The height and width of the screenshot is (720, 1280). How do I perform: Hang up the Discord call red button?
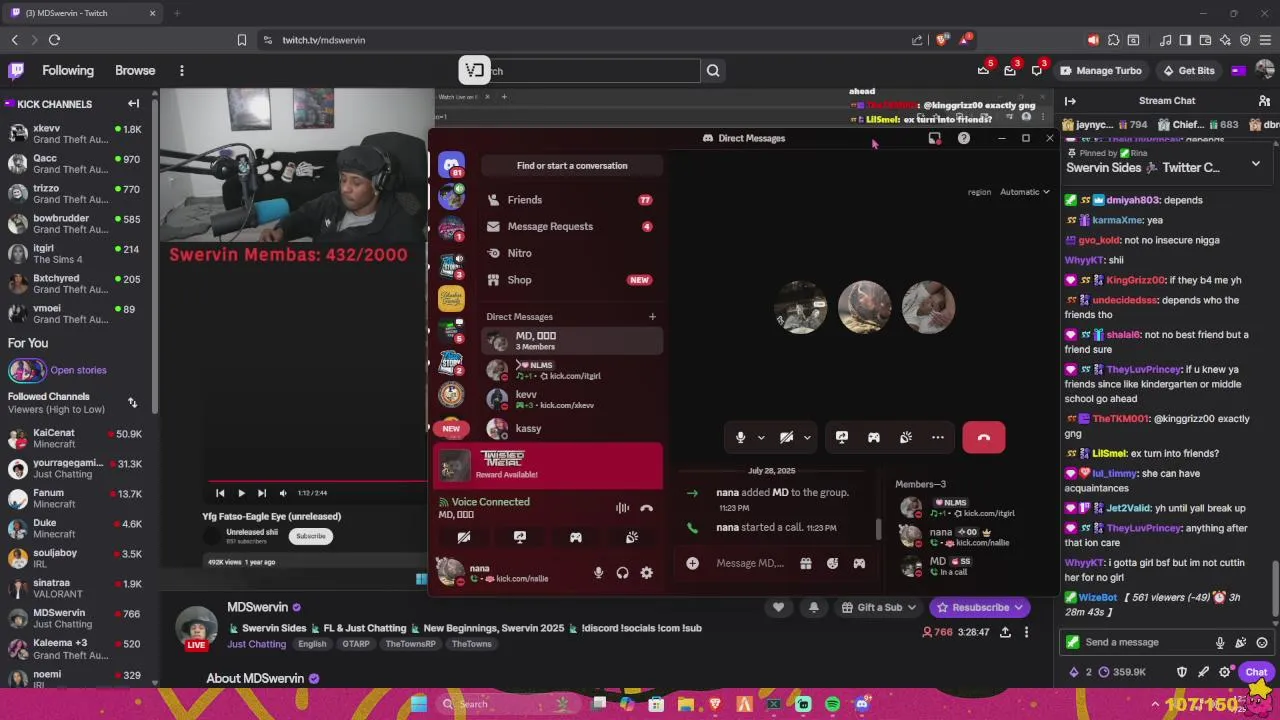click(x=984, y=437)
